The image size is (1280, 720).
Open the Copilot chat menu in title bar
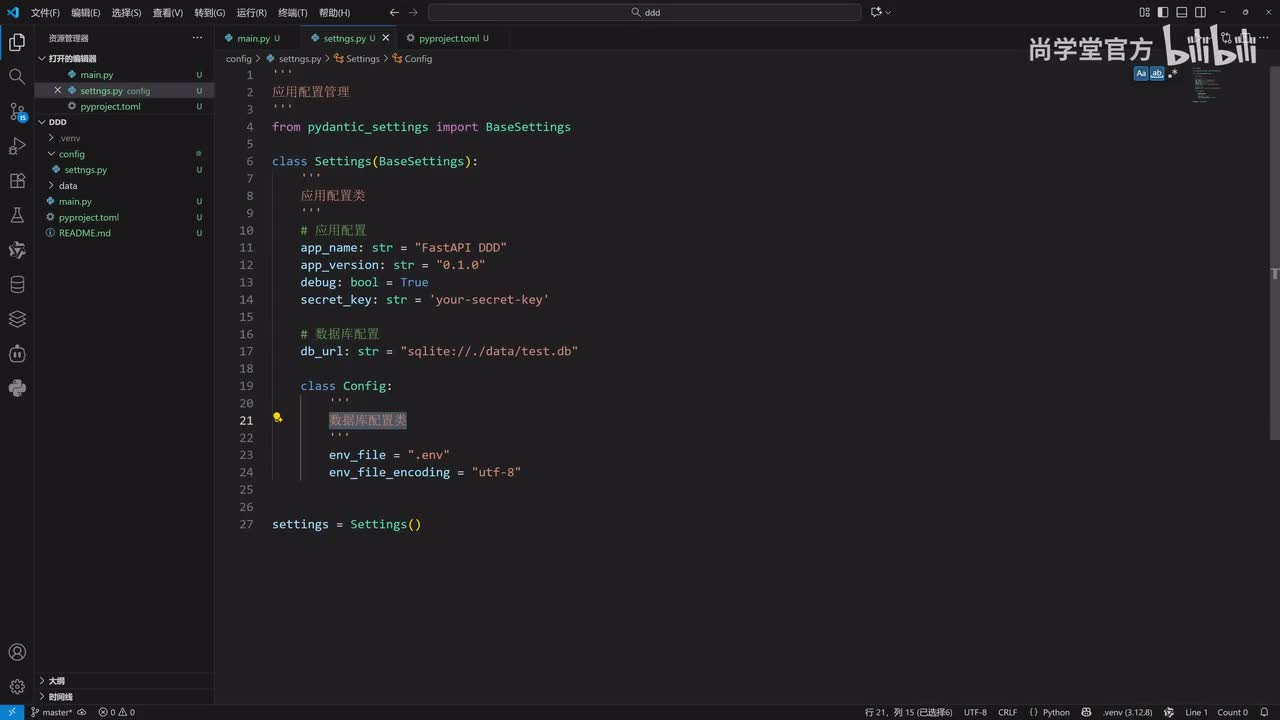[880, 12]
